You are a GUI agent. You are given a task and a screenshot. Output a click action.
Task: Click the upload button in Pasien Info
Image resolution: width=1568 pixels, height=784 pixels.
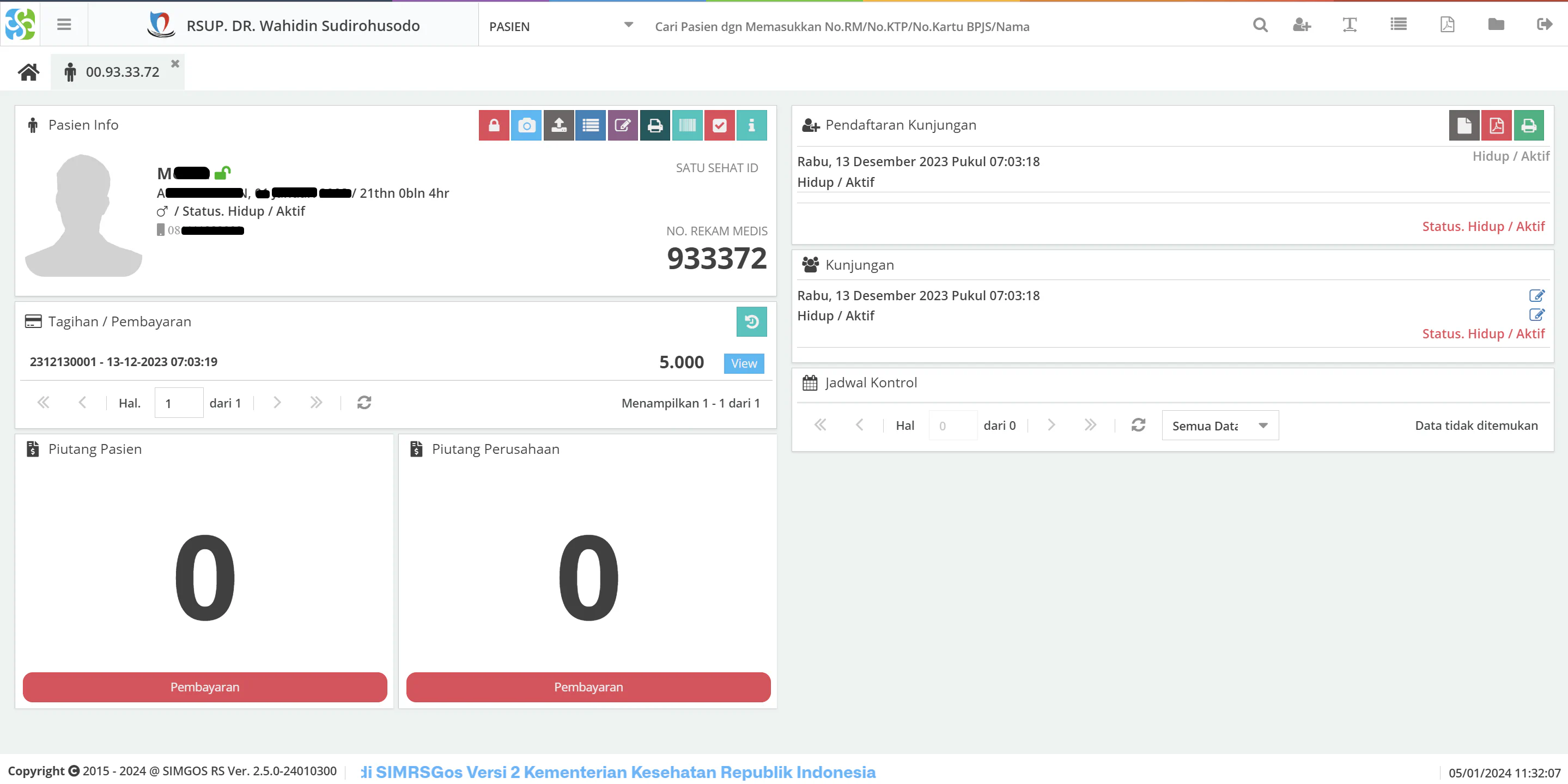[558, 125]
